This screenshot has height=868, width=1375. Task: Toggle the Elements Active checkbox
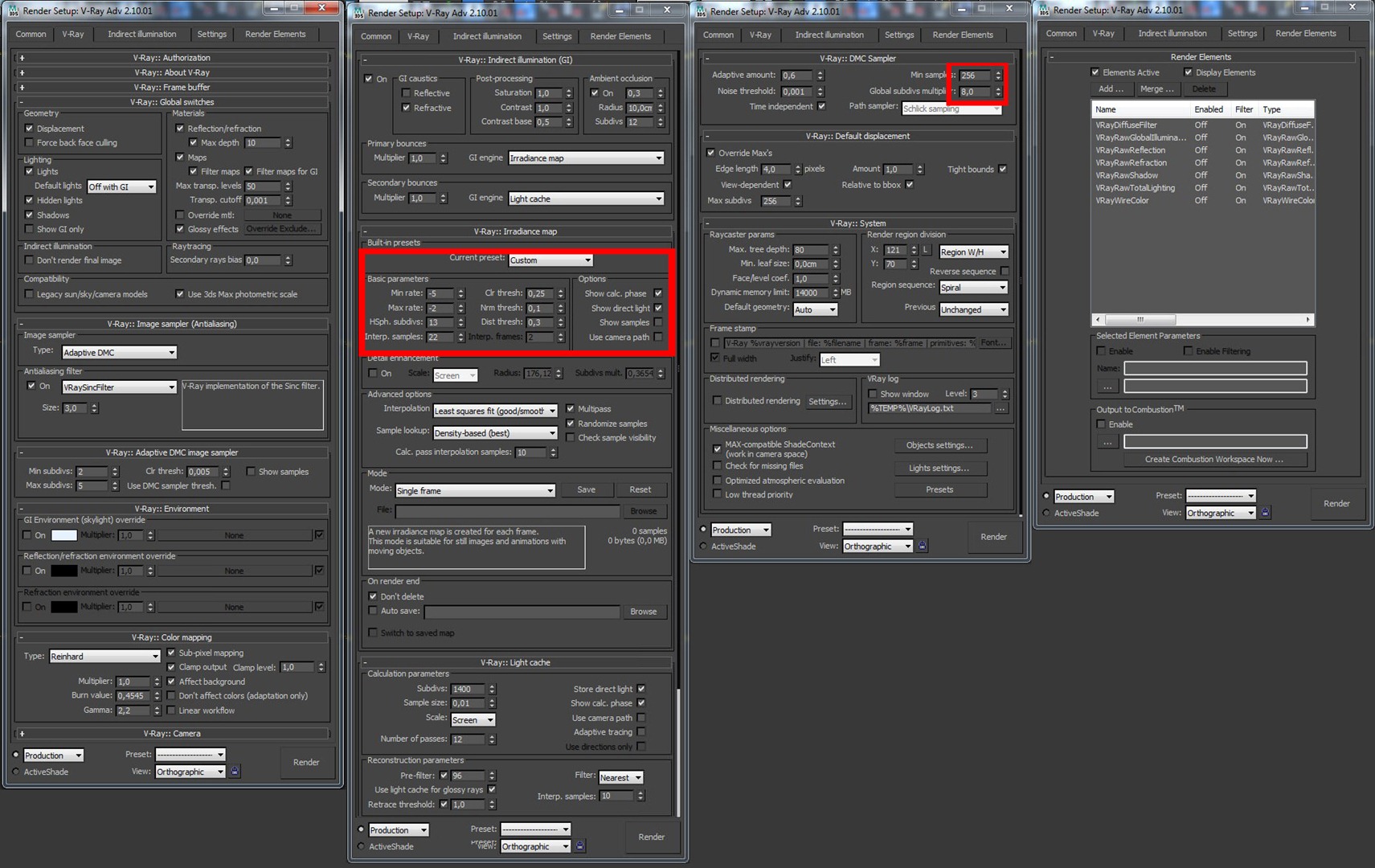click(1095, 72)
